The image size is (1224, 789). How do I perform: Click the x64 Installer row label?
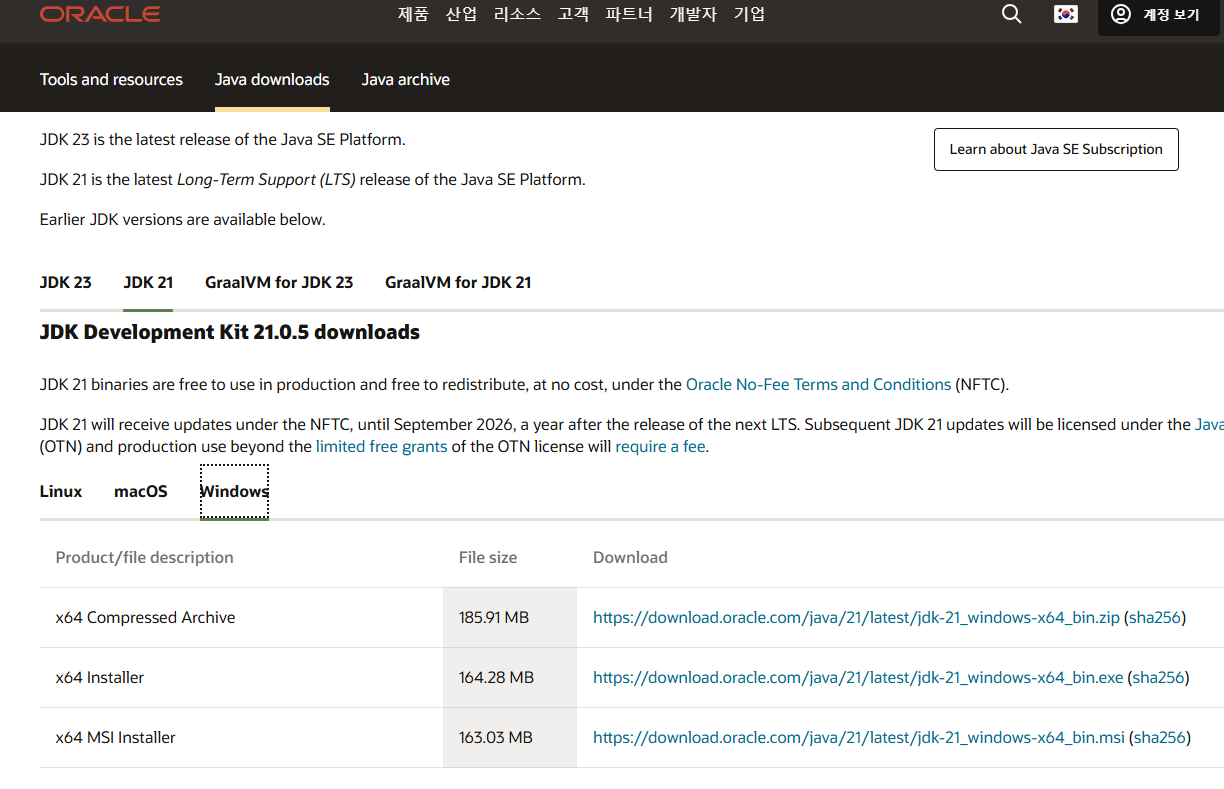(100, 677)
